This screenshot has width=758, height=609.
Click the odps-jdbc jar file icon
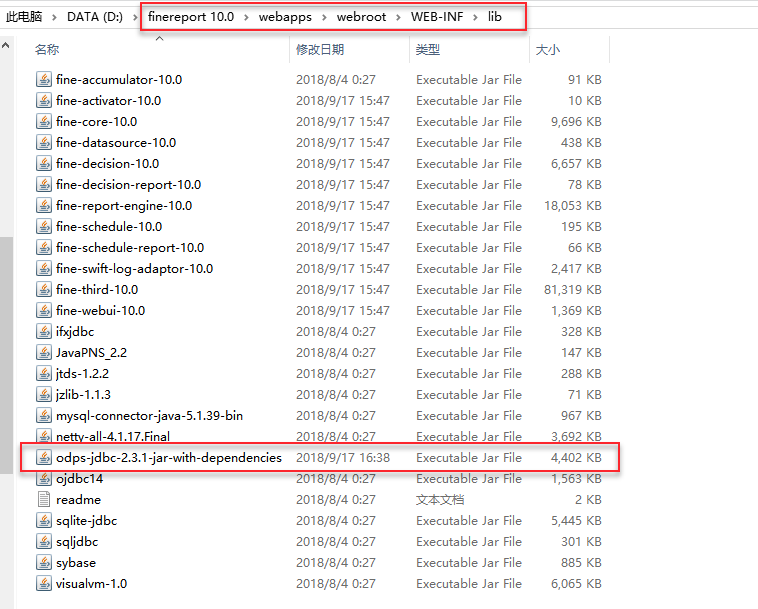point(44,458)
